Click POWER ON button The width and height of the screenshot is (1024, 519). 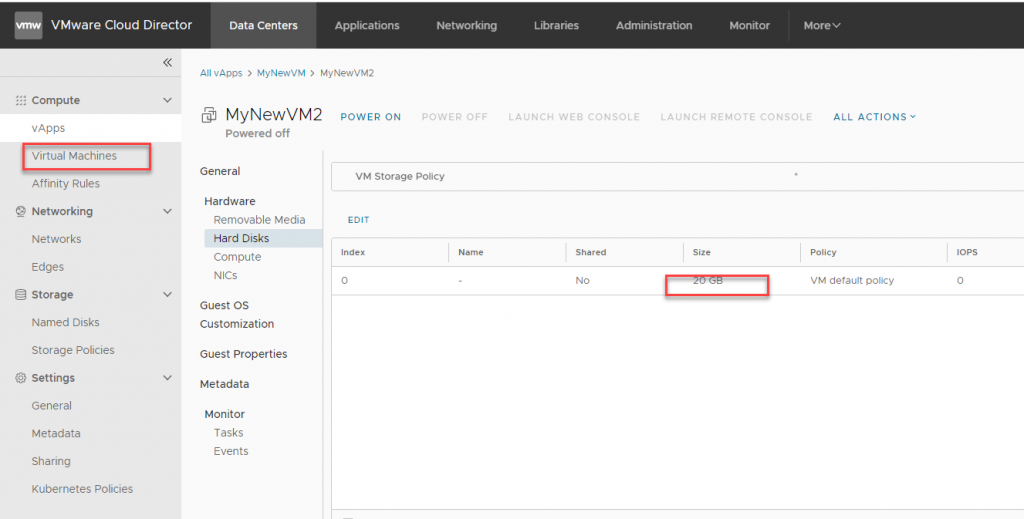[x=371, y=117]
